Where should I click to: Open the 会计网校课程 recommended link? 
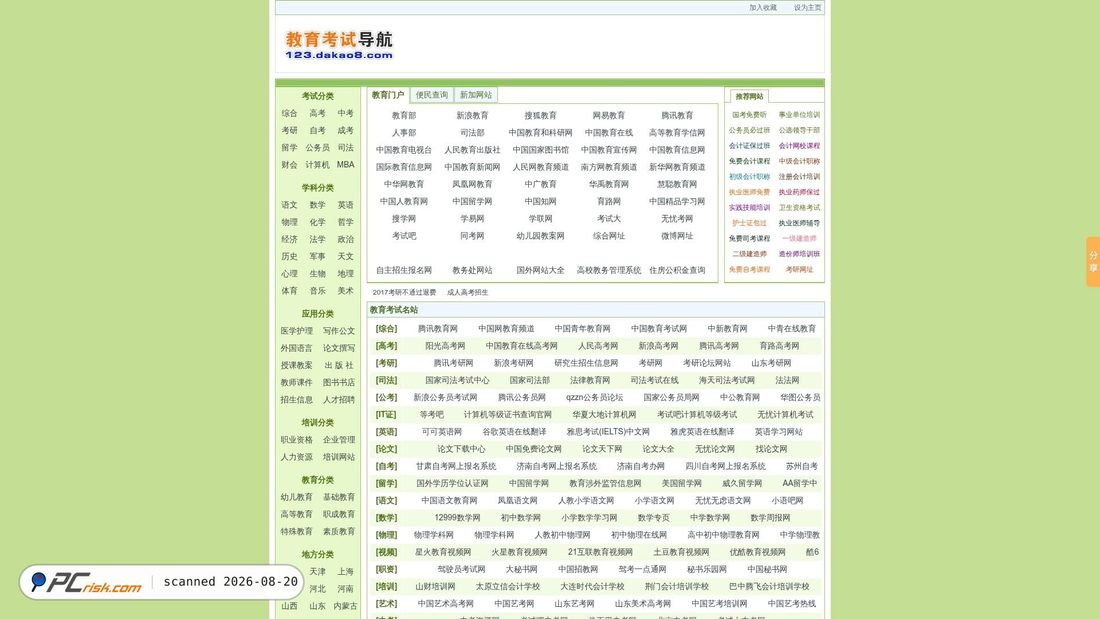799,146
